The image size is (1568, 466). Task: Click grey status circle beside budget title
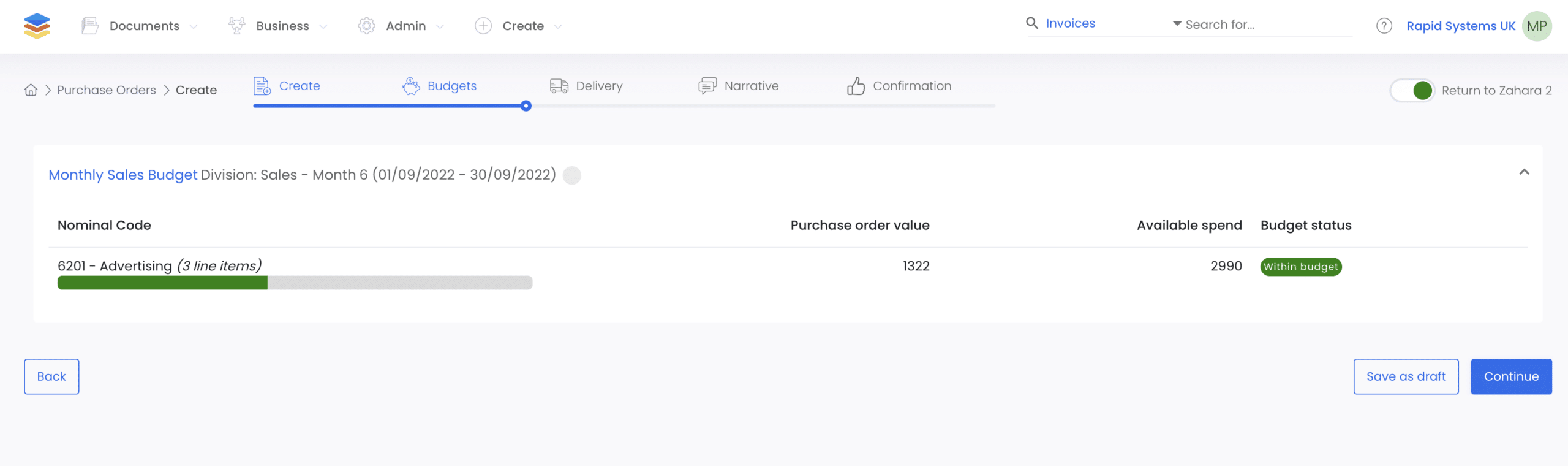tap(571, 175)
